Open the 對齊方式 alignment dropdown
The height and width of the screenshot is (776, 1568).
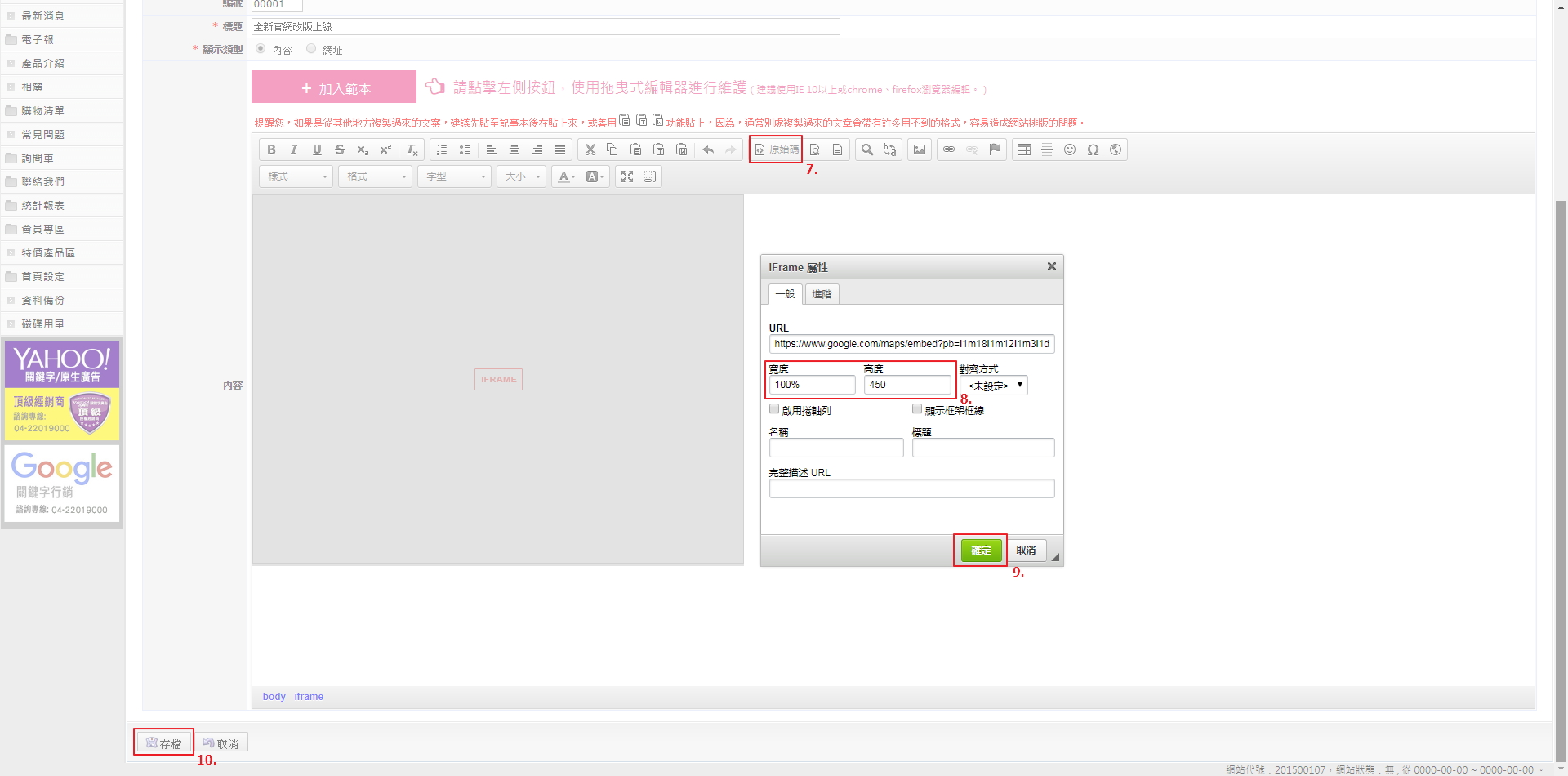tap(994, 386)
